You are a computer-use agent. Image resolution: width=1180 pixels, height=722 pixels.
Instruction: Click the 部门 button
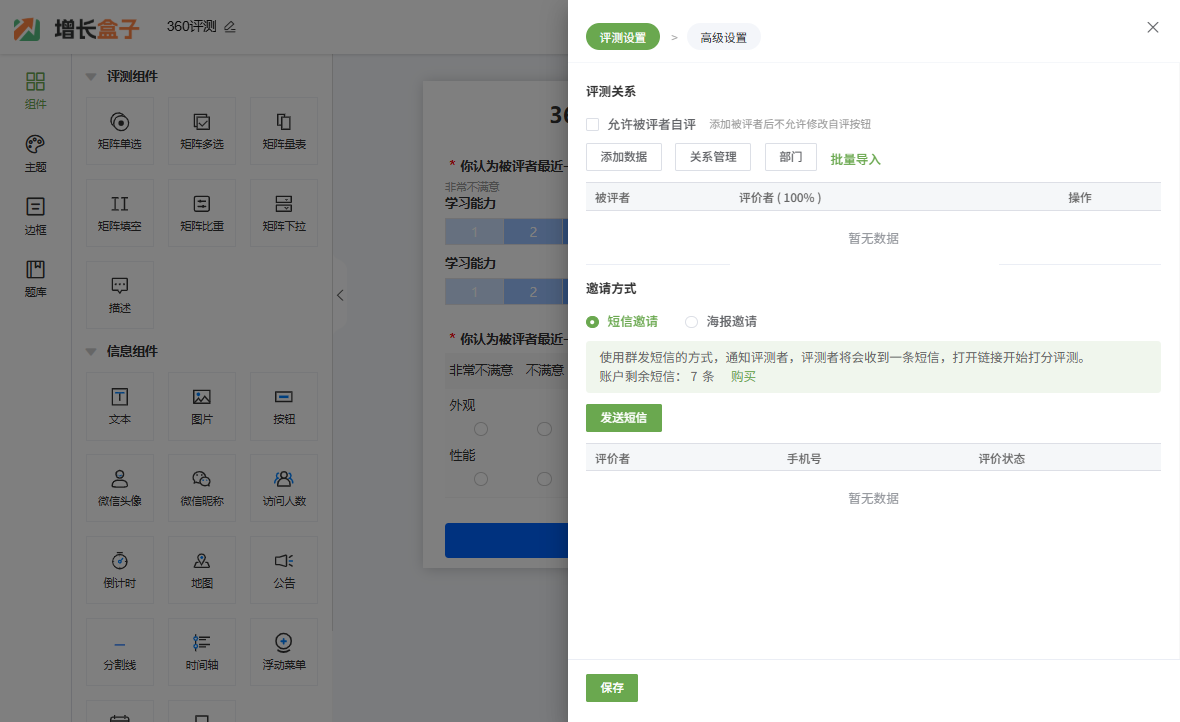[790, 157]
